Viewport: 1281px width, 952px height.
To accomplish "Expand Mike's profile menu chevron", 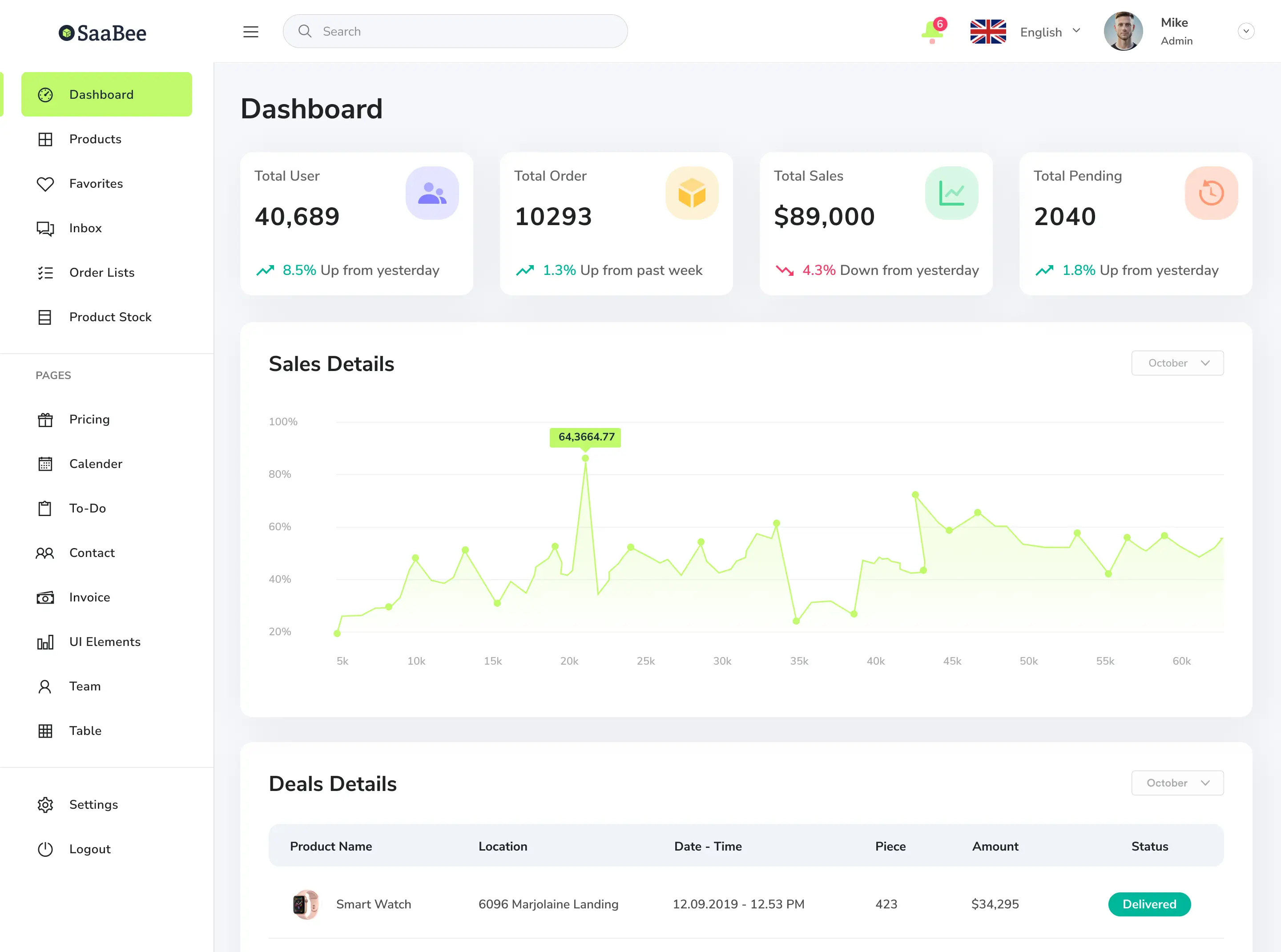I will pyautogui.click(x=1246, y=31).
